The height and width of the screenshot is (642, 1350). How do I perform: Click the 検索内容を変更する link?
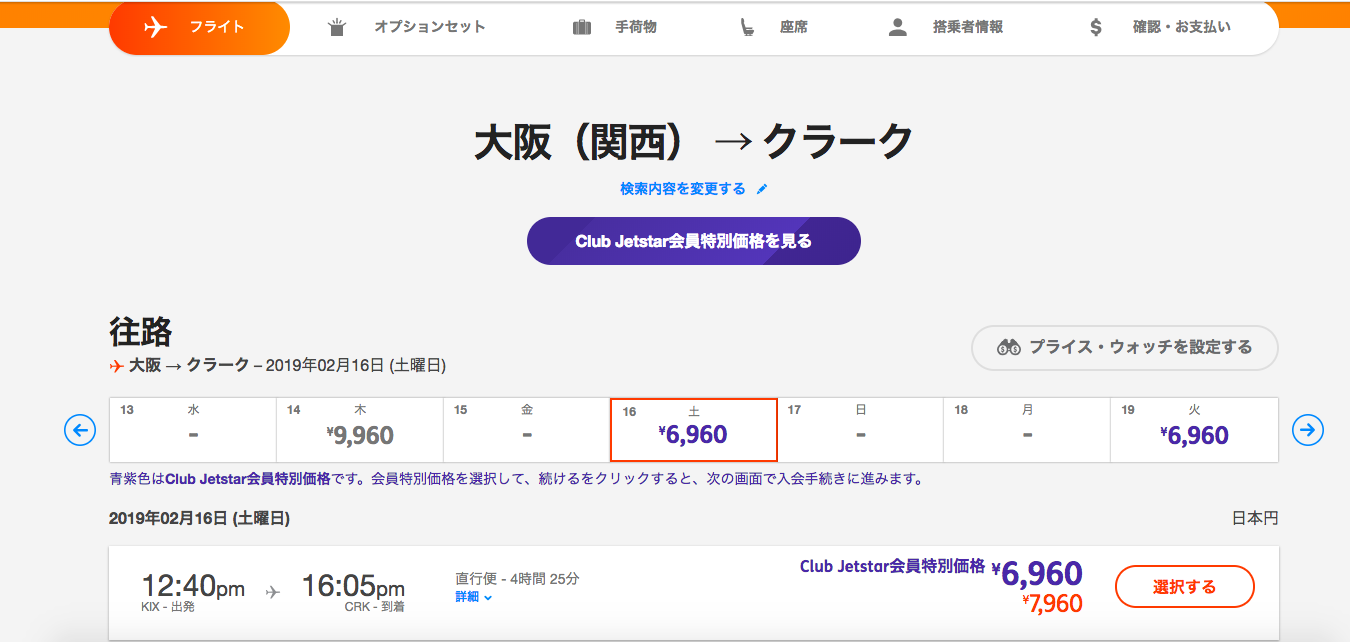682,188
